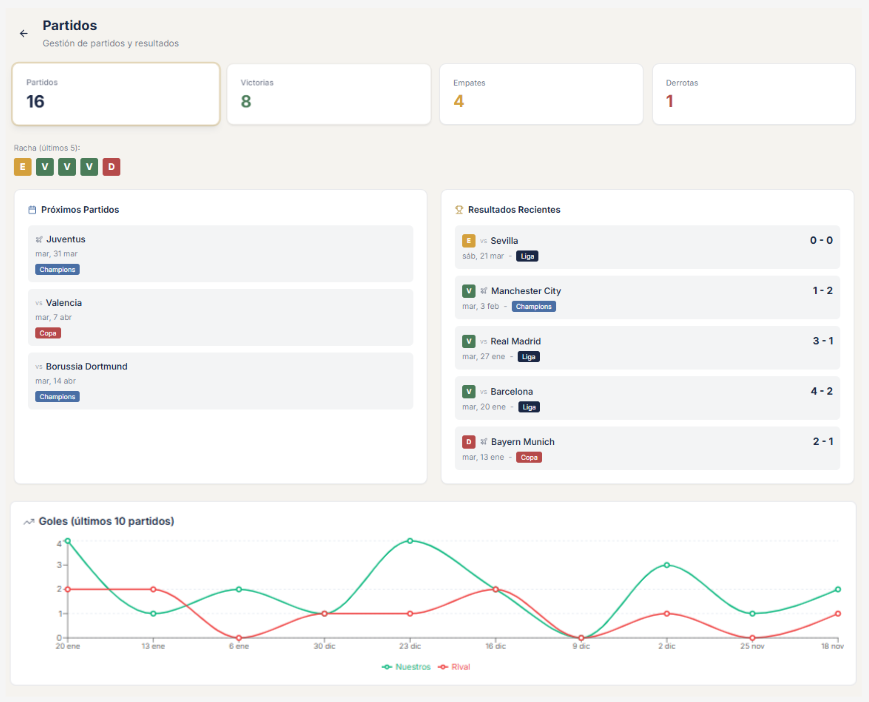This screenshot has height=702, width=869.
Task: Click the trend icon beside Goles heading
Action: [x=29, y=521]
